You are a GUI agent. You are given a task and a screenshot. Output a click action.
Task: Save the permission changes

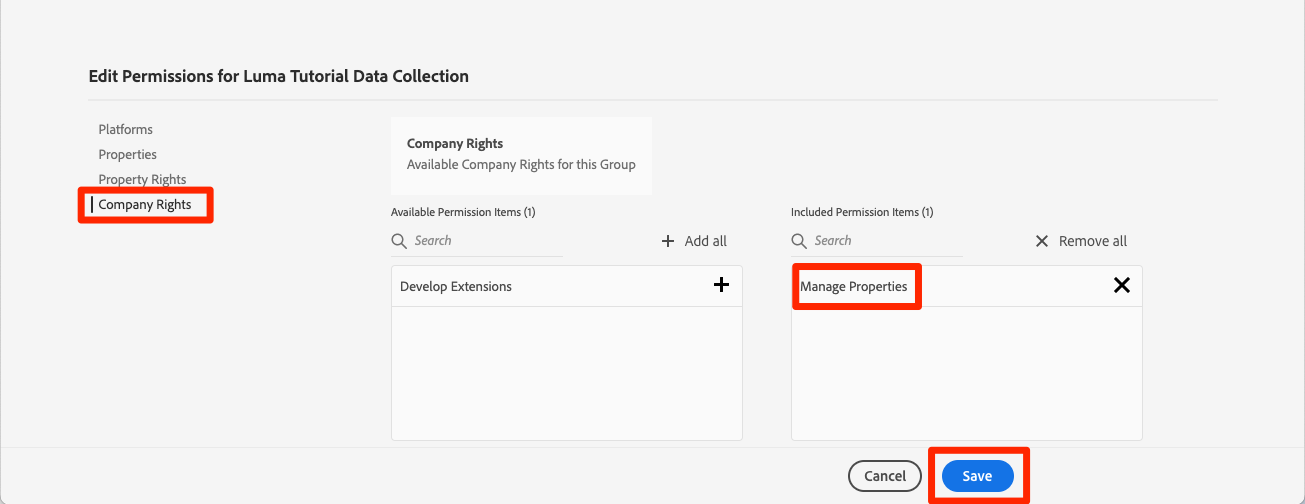(977, 477)
